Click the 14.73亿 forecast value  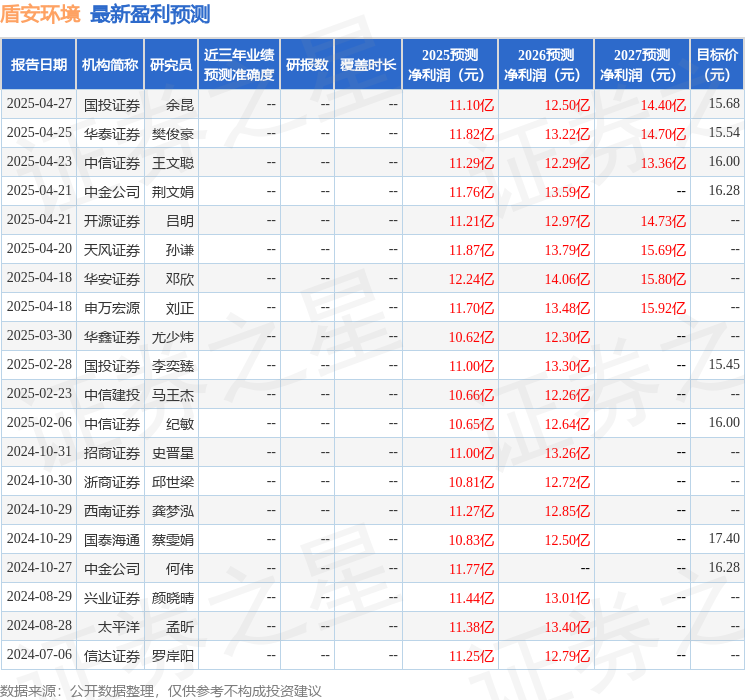(x=663, y=221)
